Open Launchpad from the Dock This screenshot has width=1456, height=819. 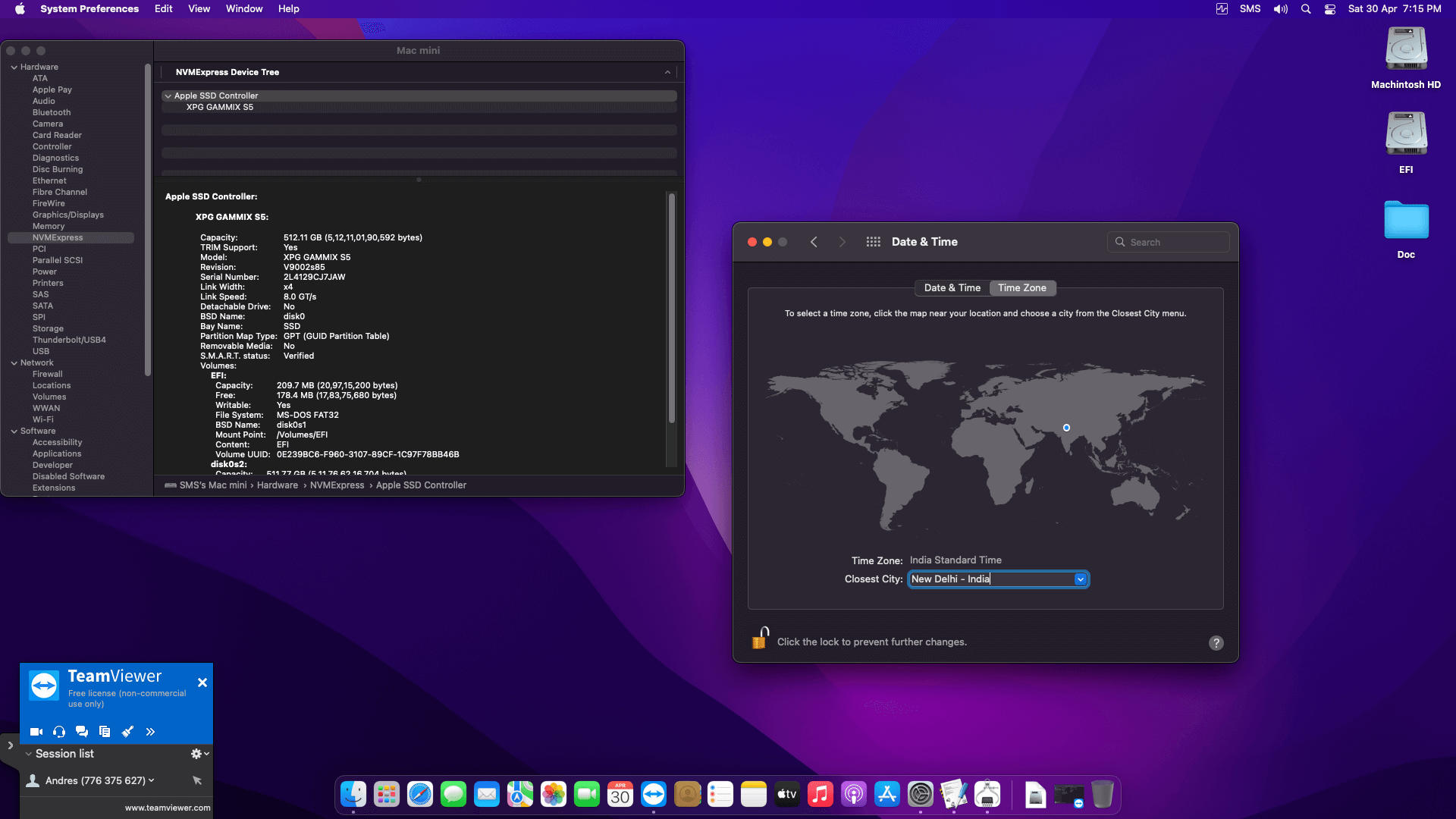click(387, 794)
